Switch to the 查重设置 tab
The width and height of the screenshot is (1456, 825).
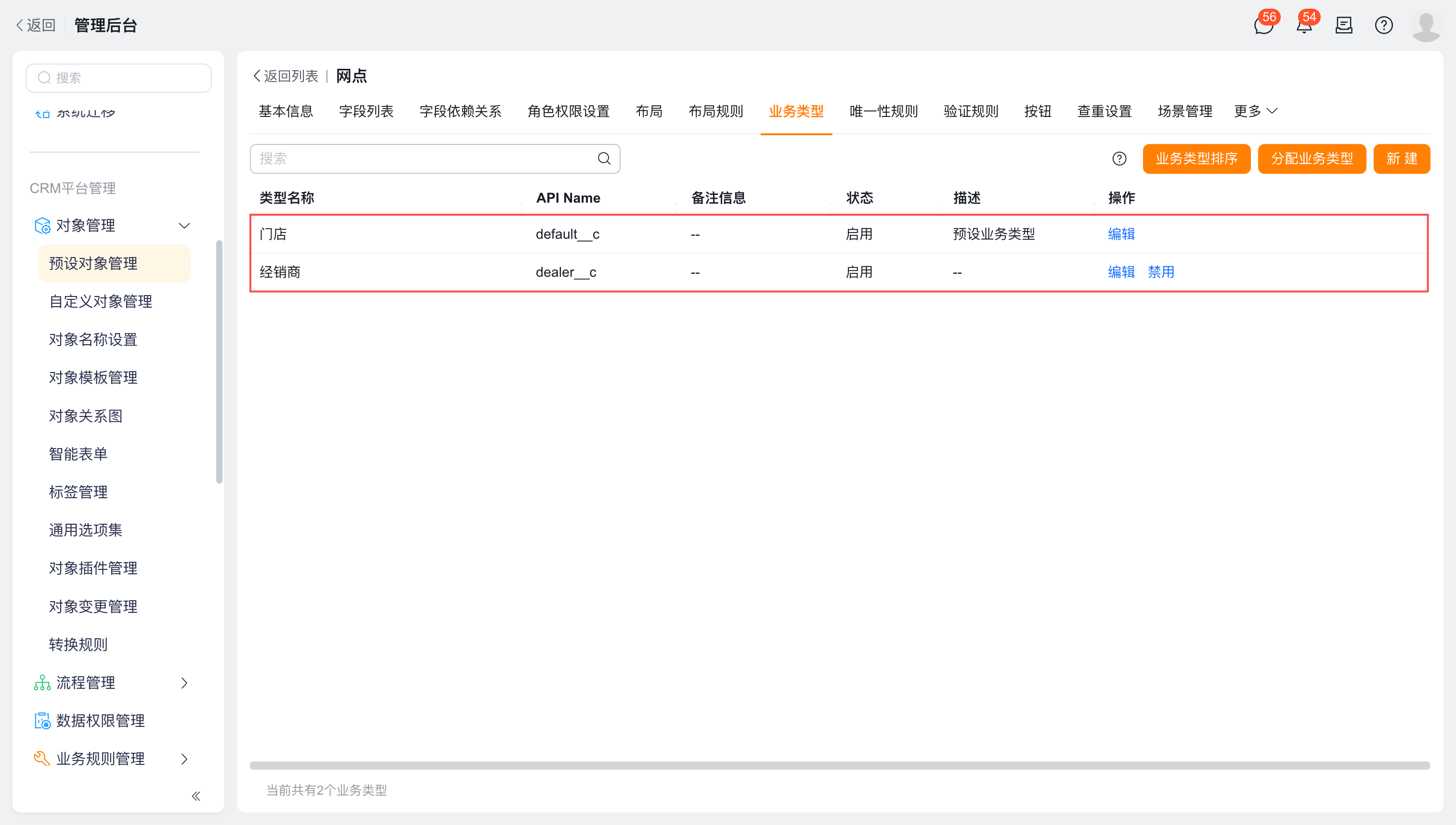(1104, 111)
